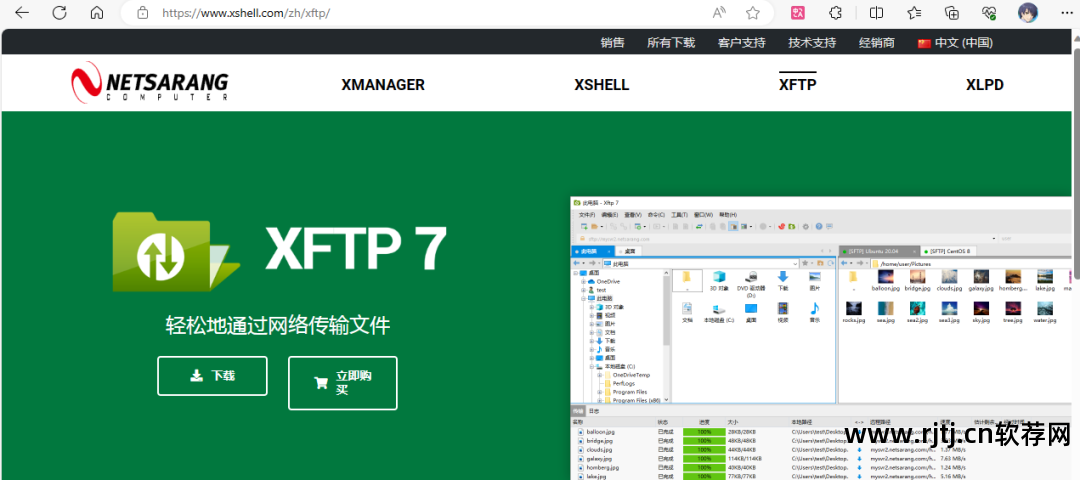Click the water.jpg thumbnail

pyautogui.click(x=1044, y=311)
